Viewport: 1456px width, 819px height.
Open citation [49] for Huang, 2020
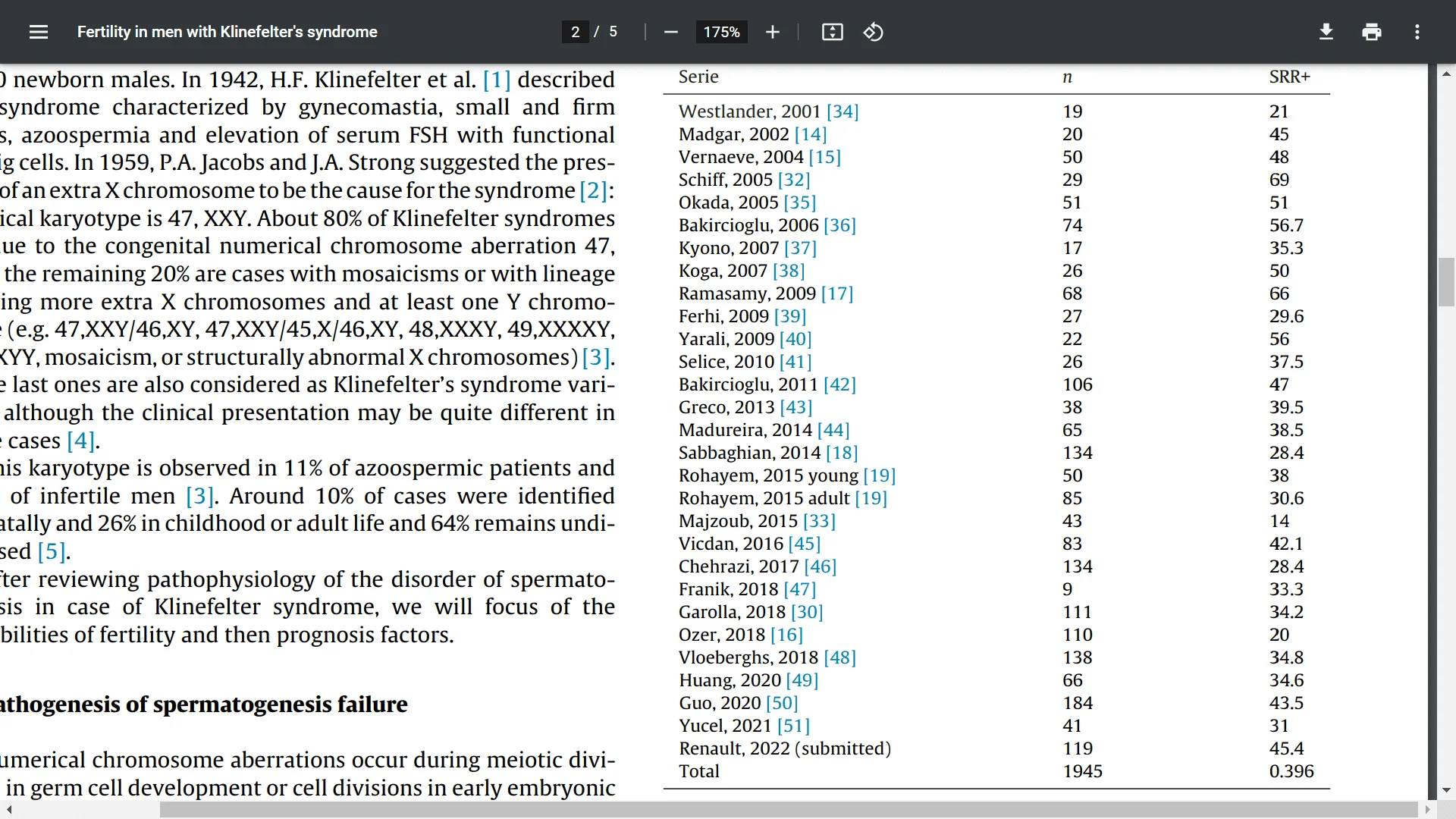point(802,680)
